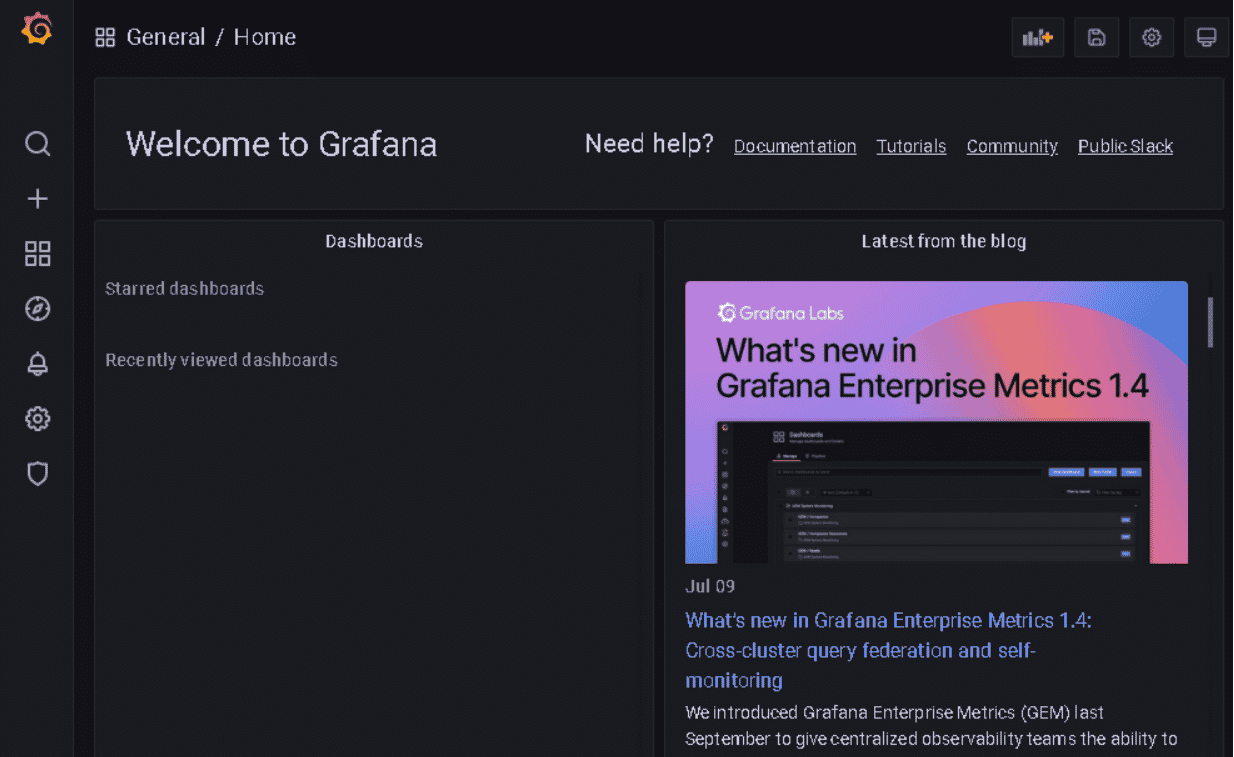The image size is (1234, 757).
Task: Click the dashboard grid icon beside General
Action: [105, 38]
